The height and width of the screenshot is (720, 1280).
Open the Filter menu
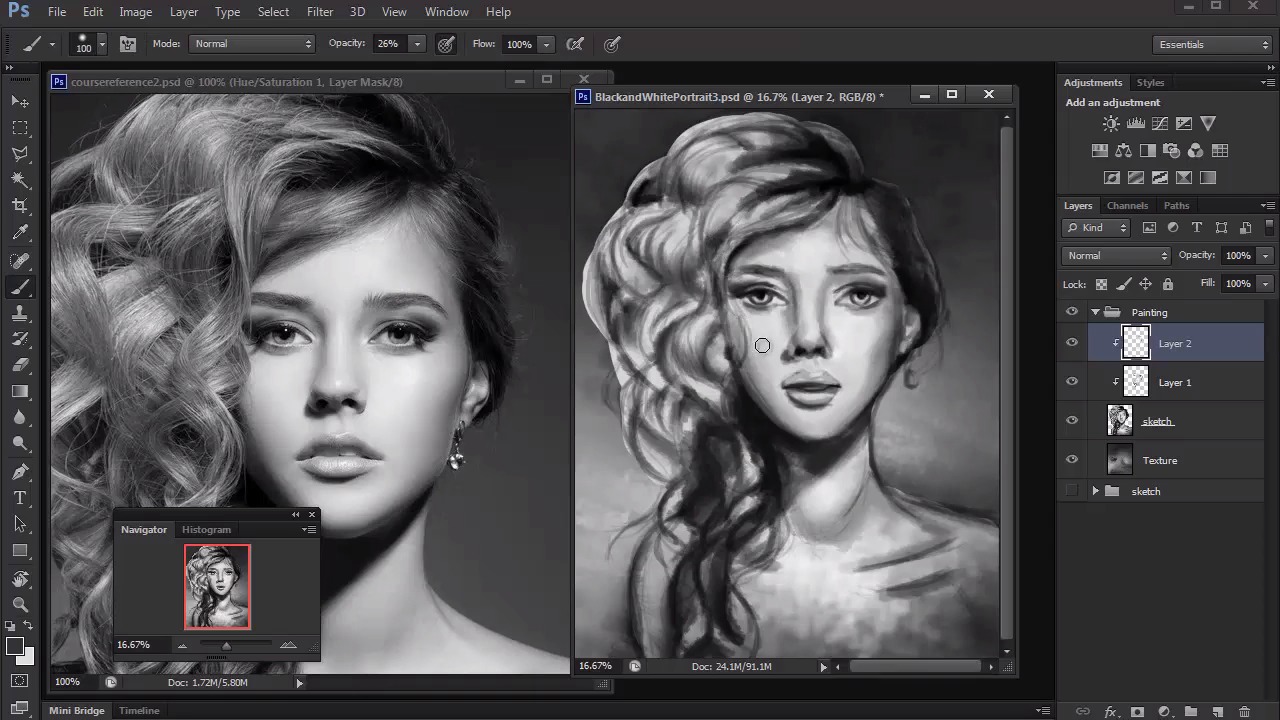(320, 12)
